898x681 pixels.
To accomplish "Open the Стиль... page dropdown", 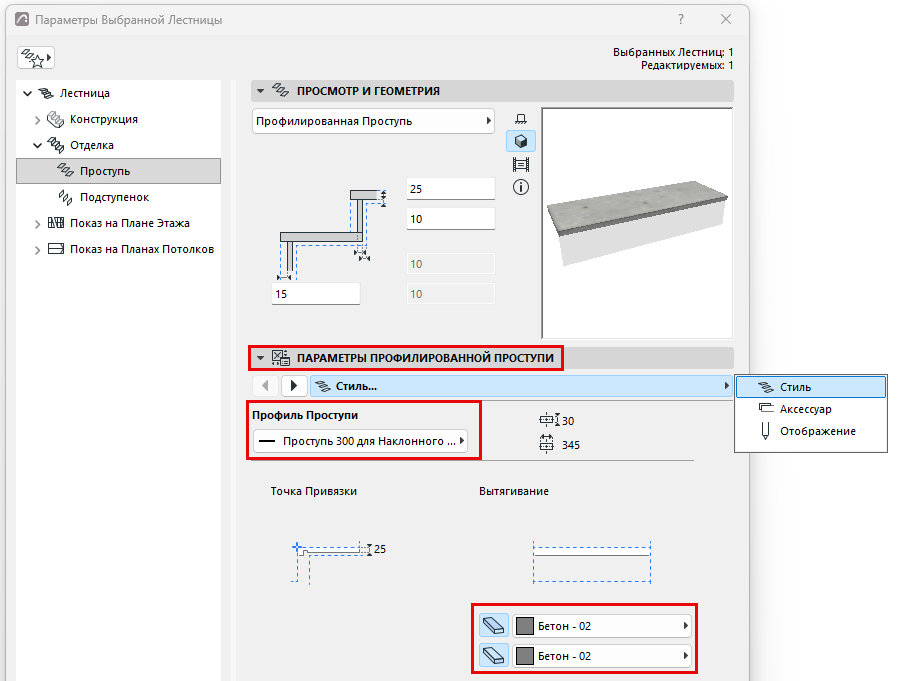I will [521, 386].
